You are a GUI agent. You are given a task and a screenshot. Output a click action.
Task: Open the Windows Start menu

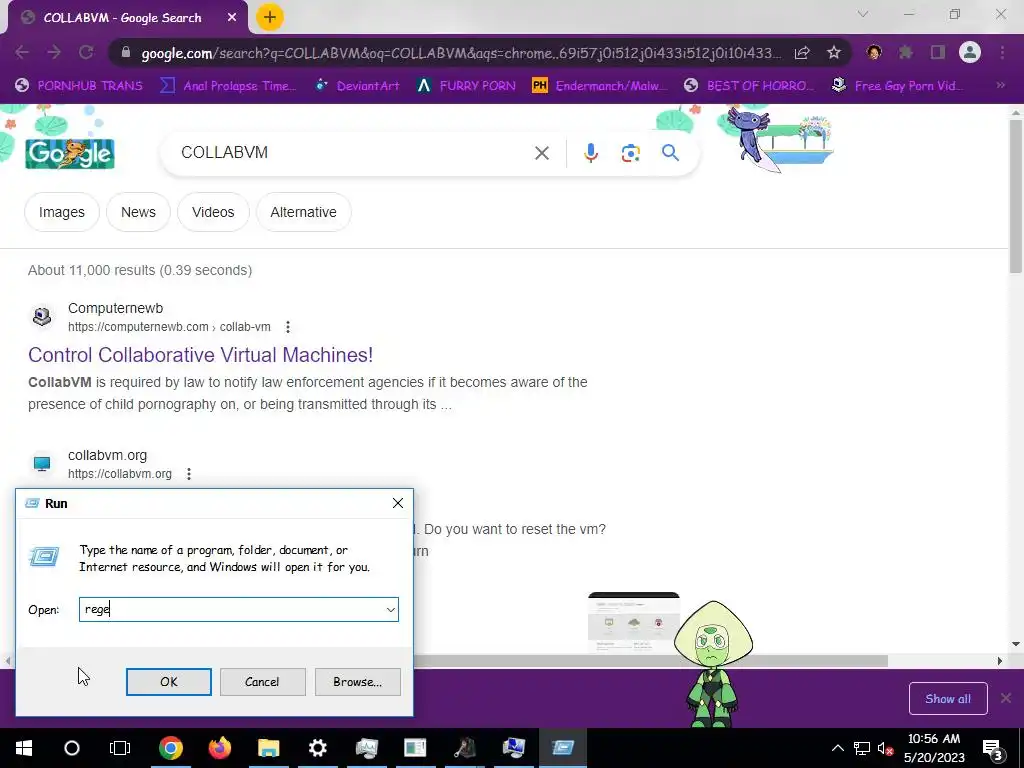pyautogui.click(x=24, y=748)
